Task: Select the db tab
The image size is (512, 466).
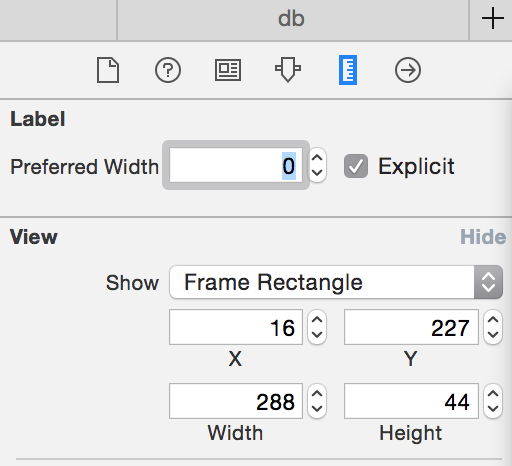Action: pyautogui.click(x=293, y=19)
